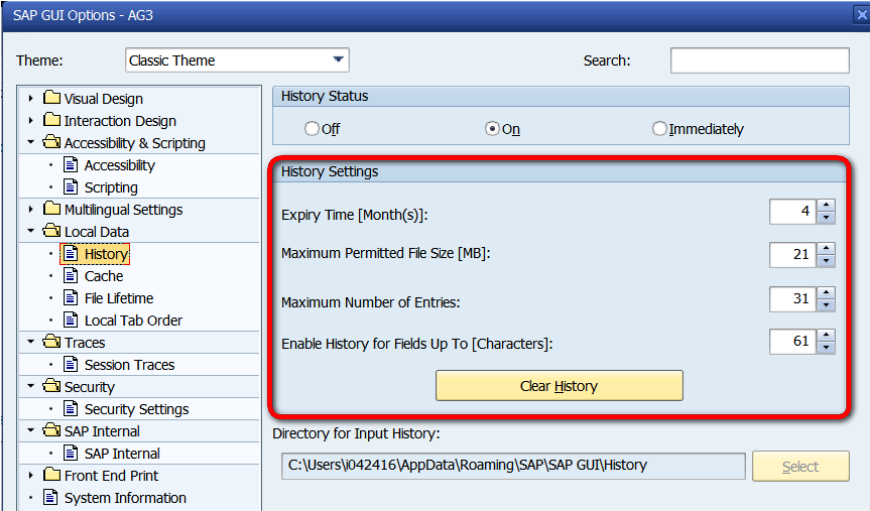Click the Maximum Number of Entries field

coord(793,299)
